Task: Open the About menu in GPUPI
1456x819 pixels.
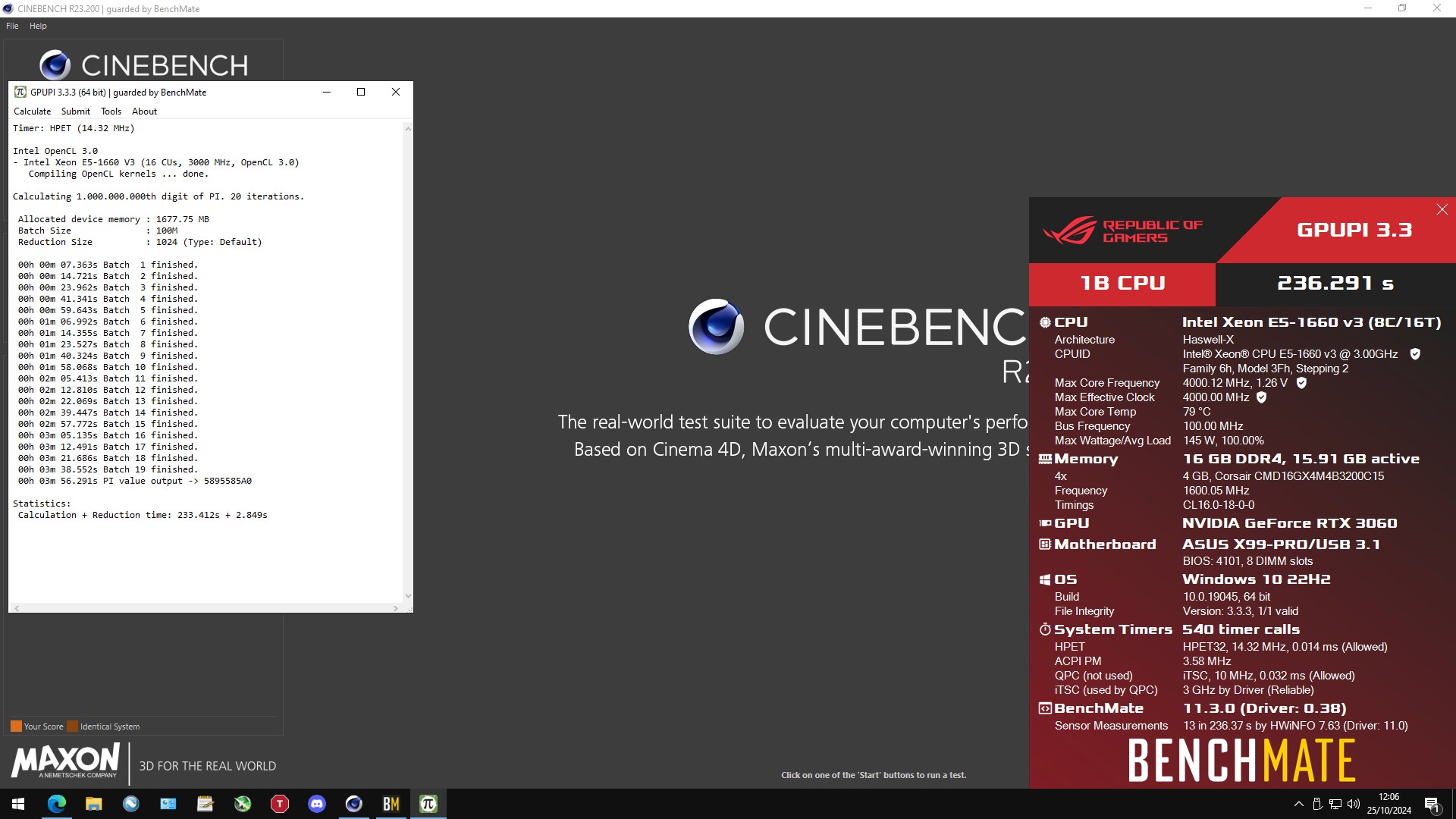Action: coord(144,111)
